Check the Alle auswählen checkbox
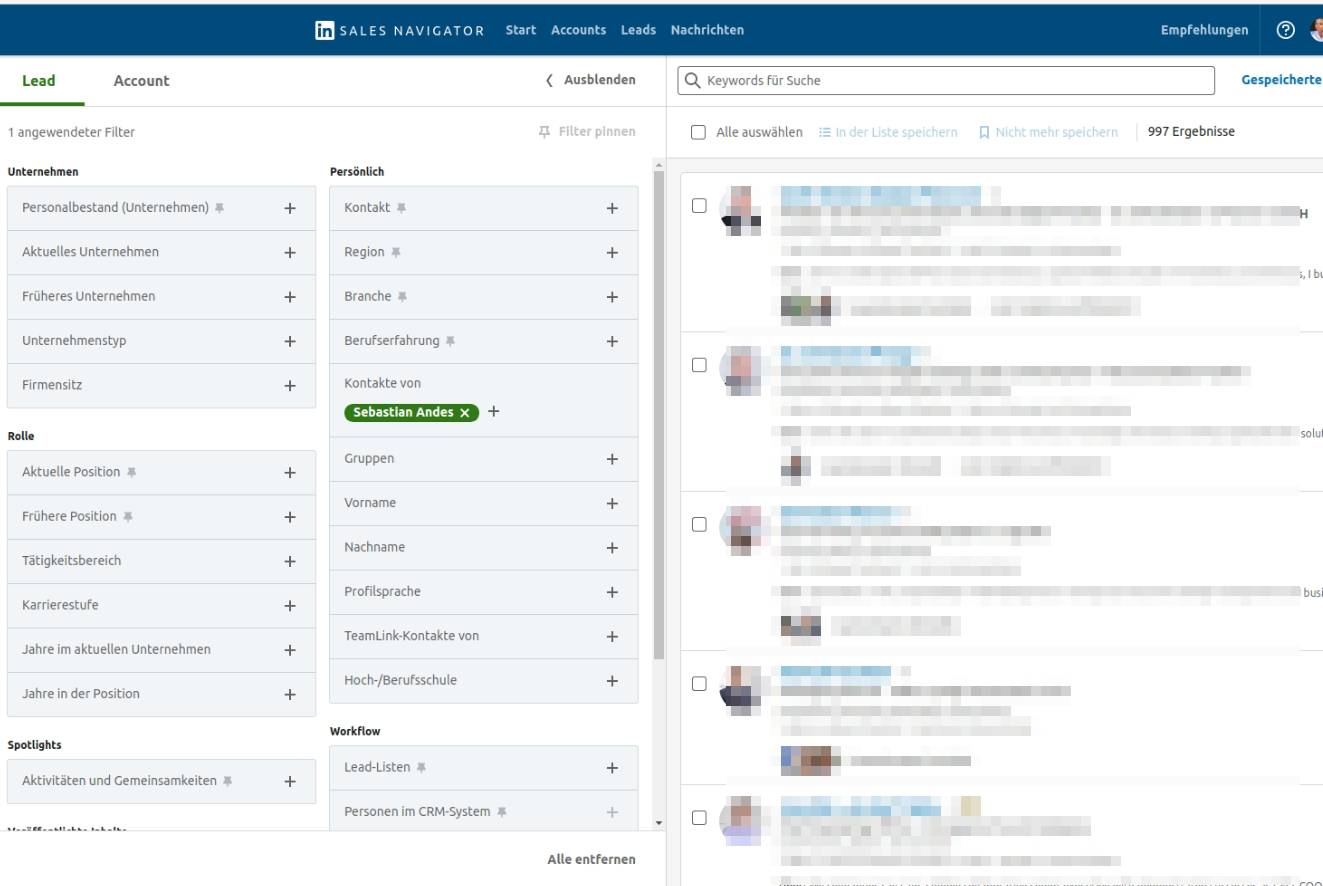 (x=698, y=132)
